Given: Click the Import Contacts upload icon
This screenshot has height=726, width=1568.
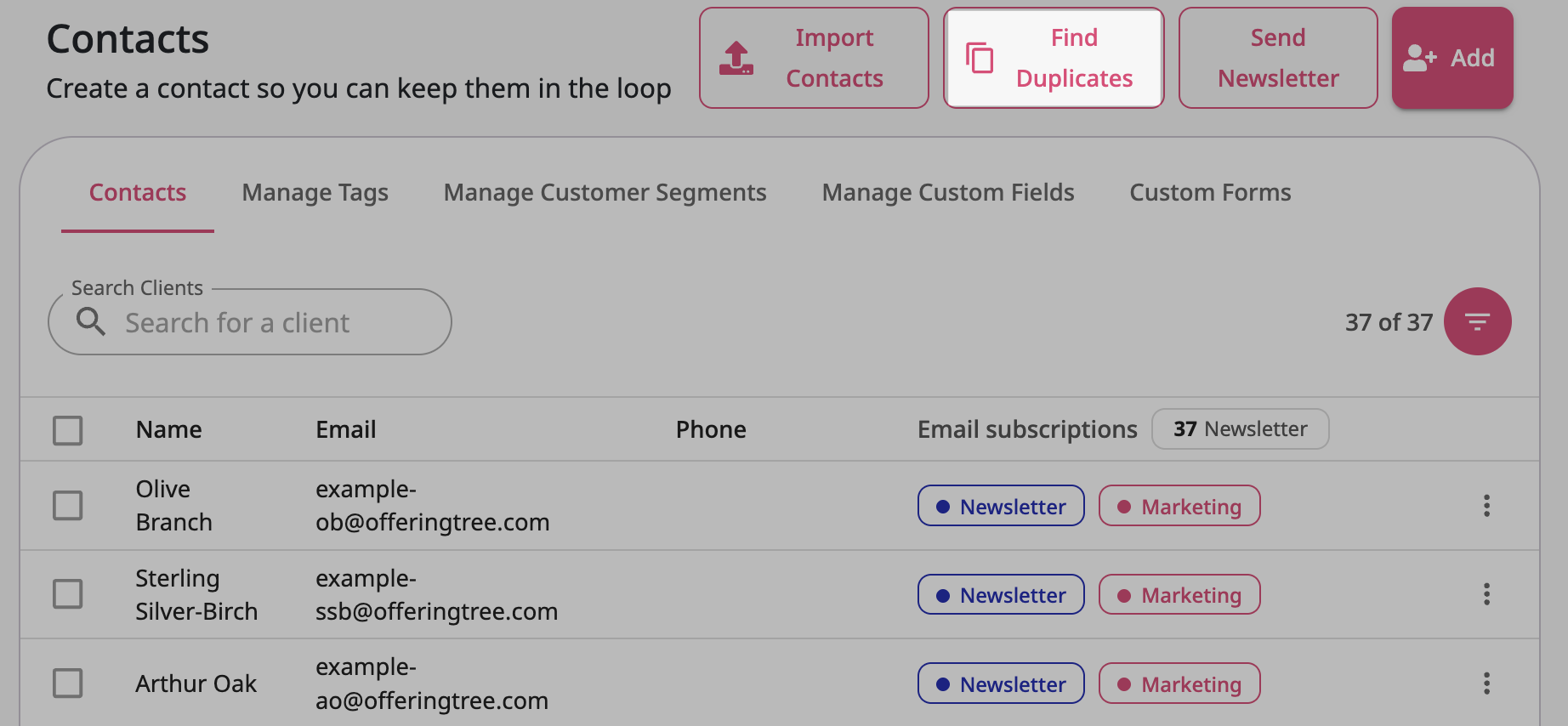Looking at the screenshot, I should (736, 58).
